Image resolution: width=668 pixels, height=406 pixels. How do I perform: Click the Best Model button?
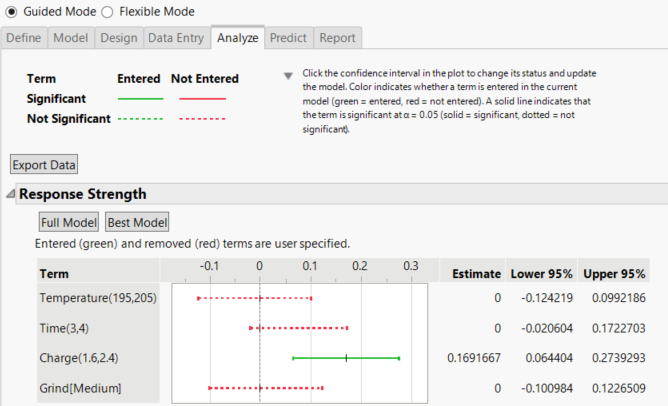pos(137,222)
